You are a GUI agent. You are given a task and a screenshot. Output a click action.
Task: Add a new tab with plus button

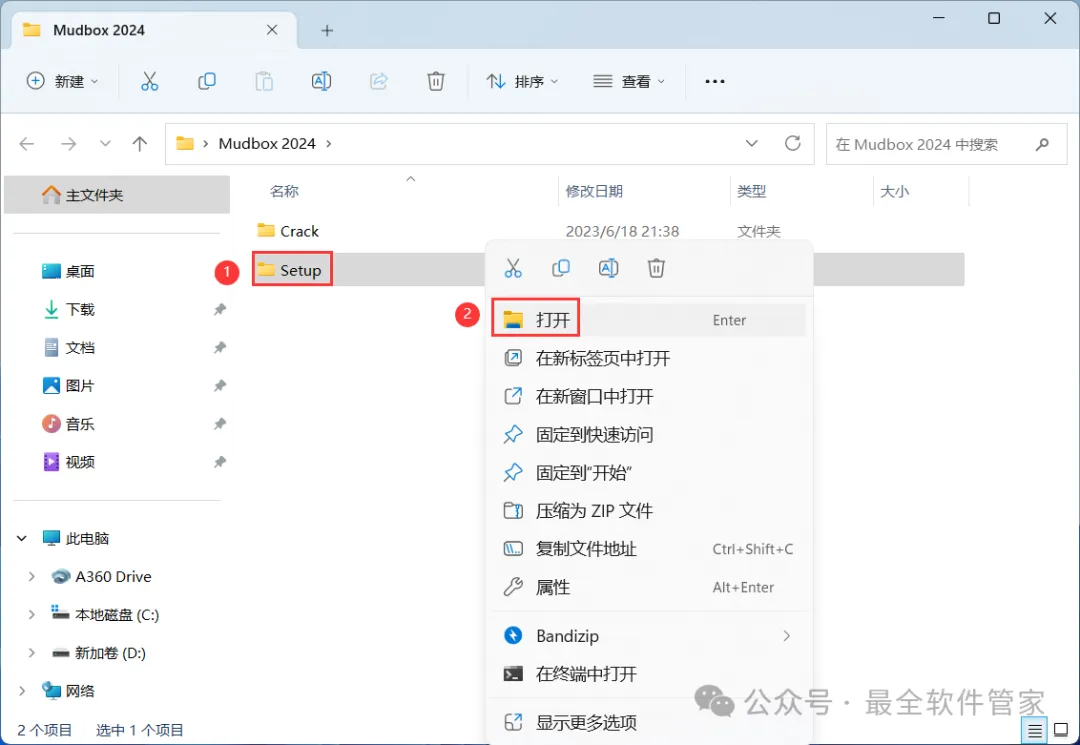pyautogui.click(x=327, y=30)
